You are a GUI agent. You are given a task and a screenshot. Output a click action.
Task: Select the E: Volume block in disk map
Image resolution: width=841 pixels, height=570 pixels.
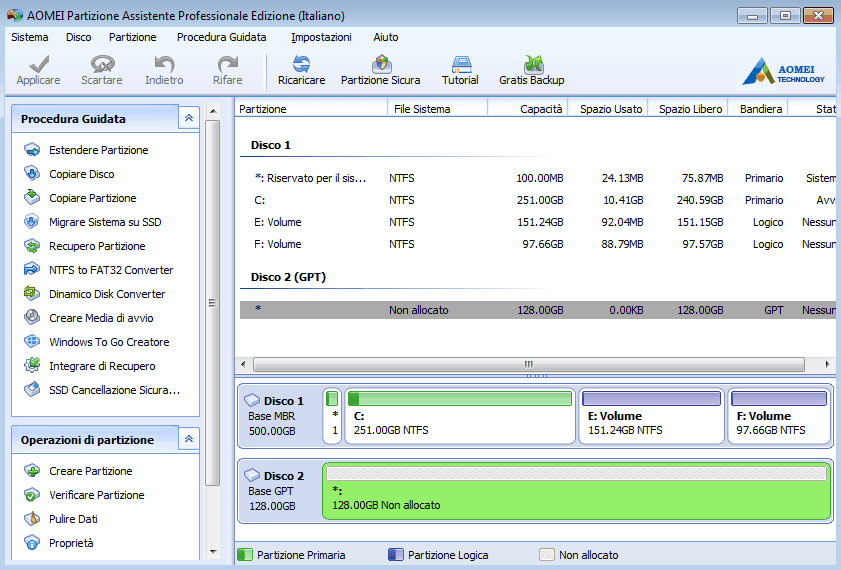tap(651, 416)
